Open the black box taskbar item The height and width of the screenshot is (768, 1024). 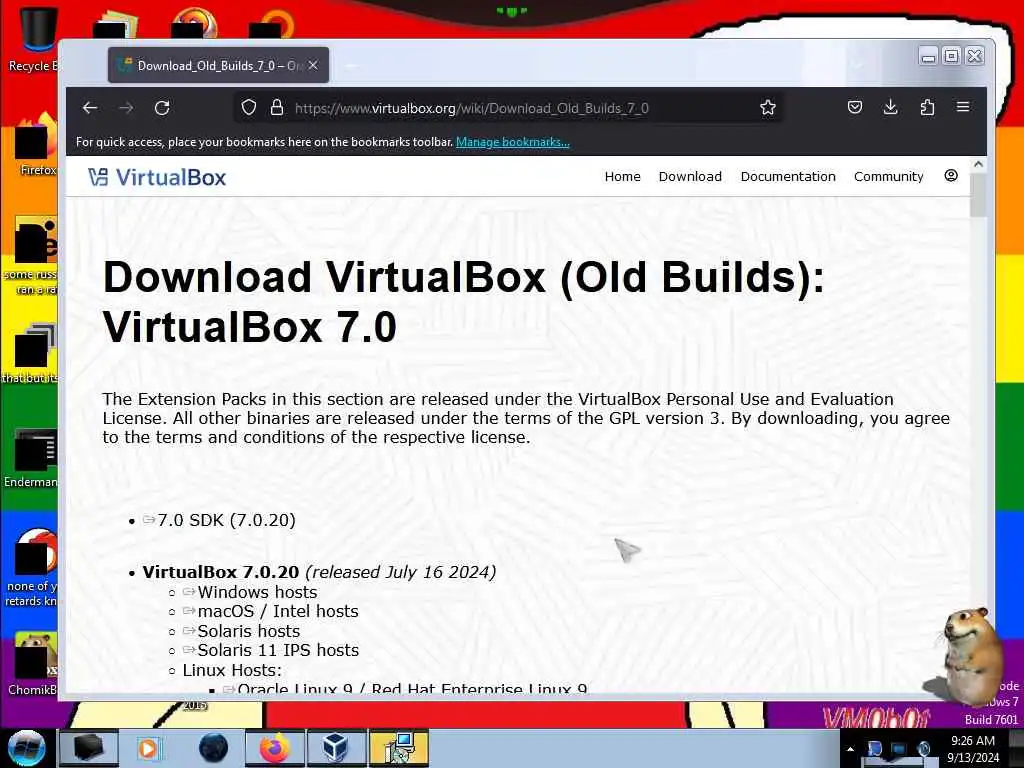[88, 748]
